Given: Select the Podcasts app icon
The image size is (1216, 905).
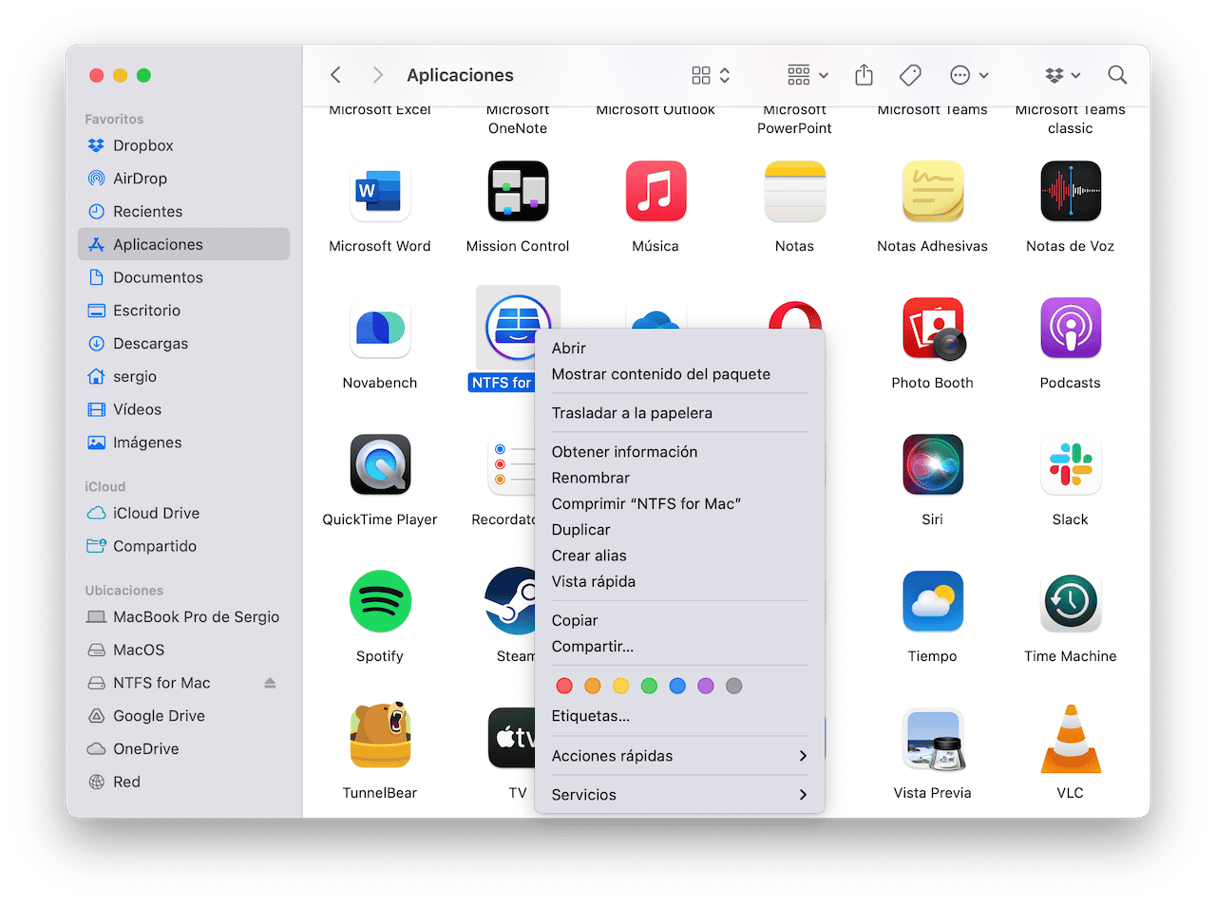Looking at the screenshot, I should coord(1070,328).
